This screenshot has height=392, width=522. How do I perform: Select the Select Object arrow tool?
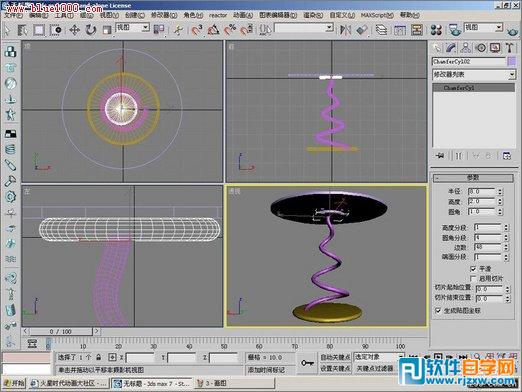[7, 30]
